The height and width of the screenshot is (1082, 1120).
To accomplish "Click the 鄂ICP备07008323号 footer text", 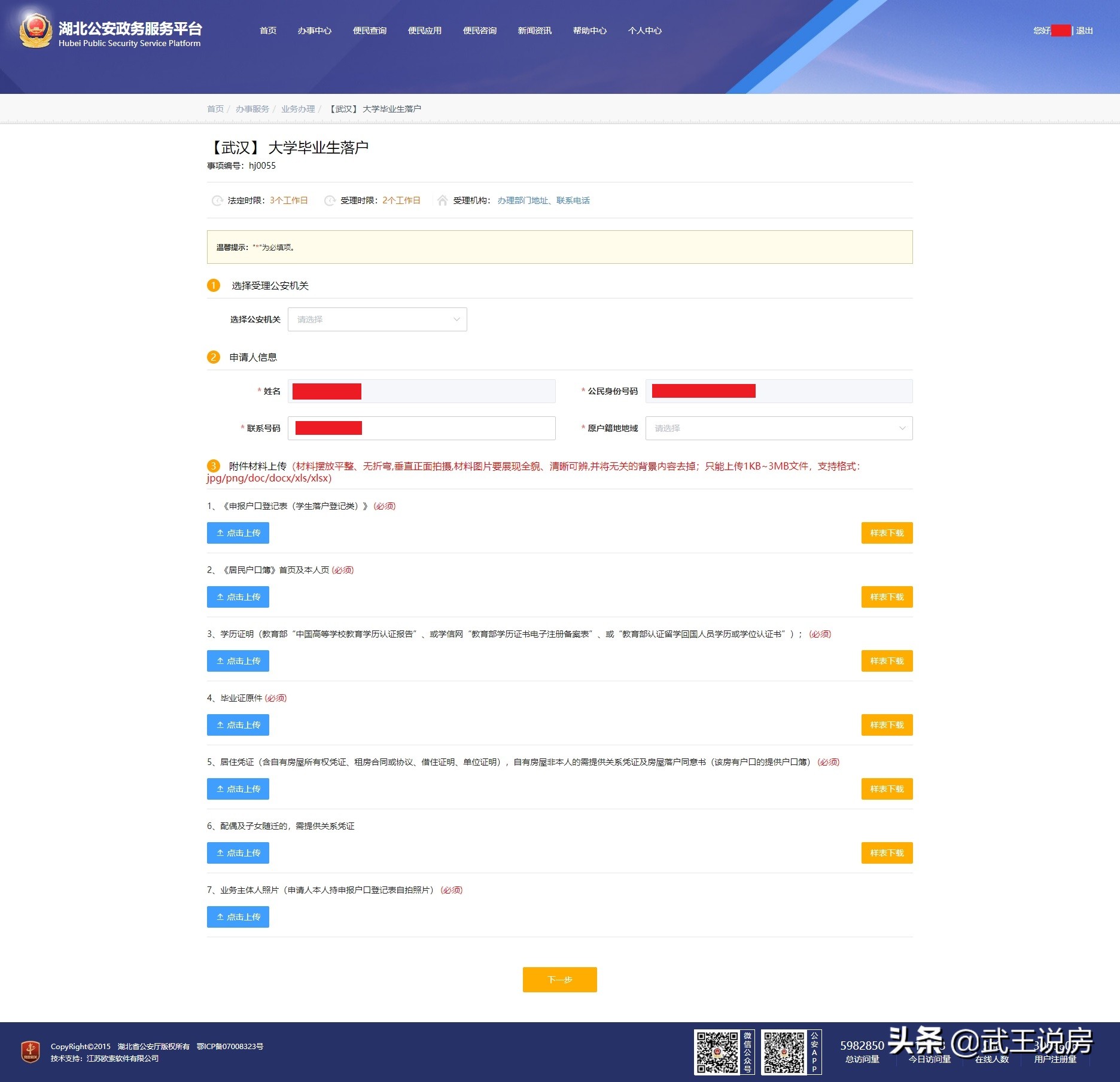I will (230, 1047).
